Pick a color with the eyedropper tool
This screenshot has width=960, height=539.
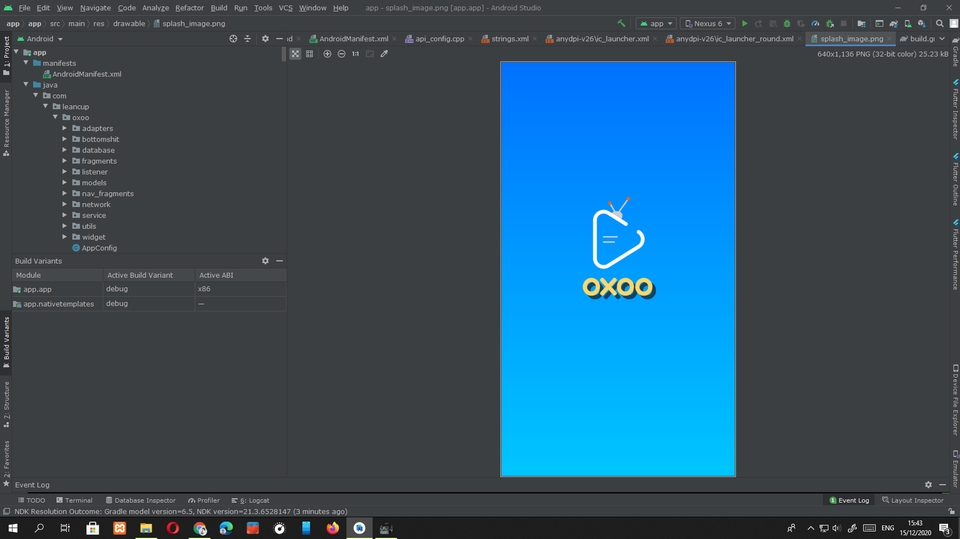pos(384,54)
